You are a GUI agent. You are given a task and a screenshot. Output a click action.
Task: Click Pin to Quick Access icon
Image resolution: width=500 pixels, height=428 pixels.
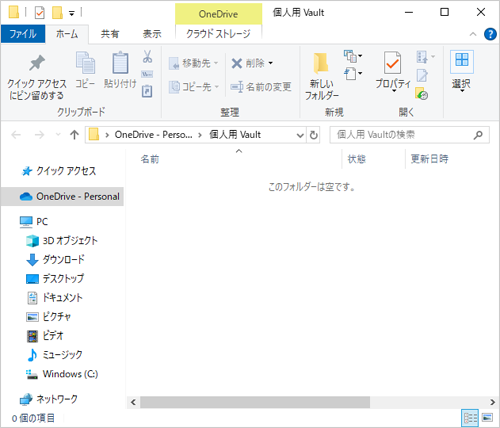[x=37, y=63]
